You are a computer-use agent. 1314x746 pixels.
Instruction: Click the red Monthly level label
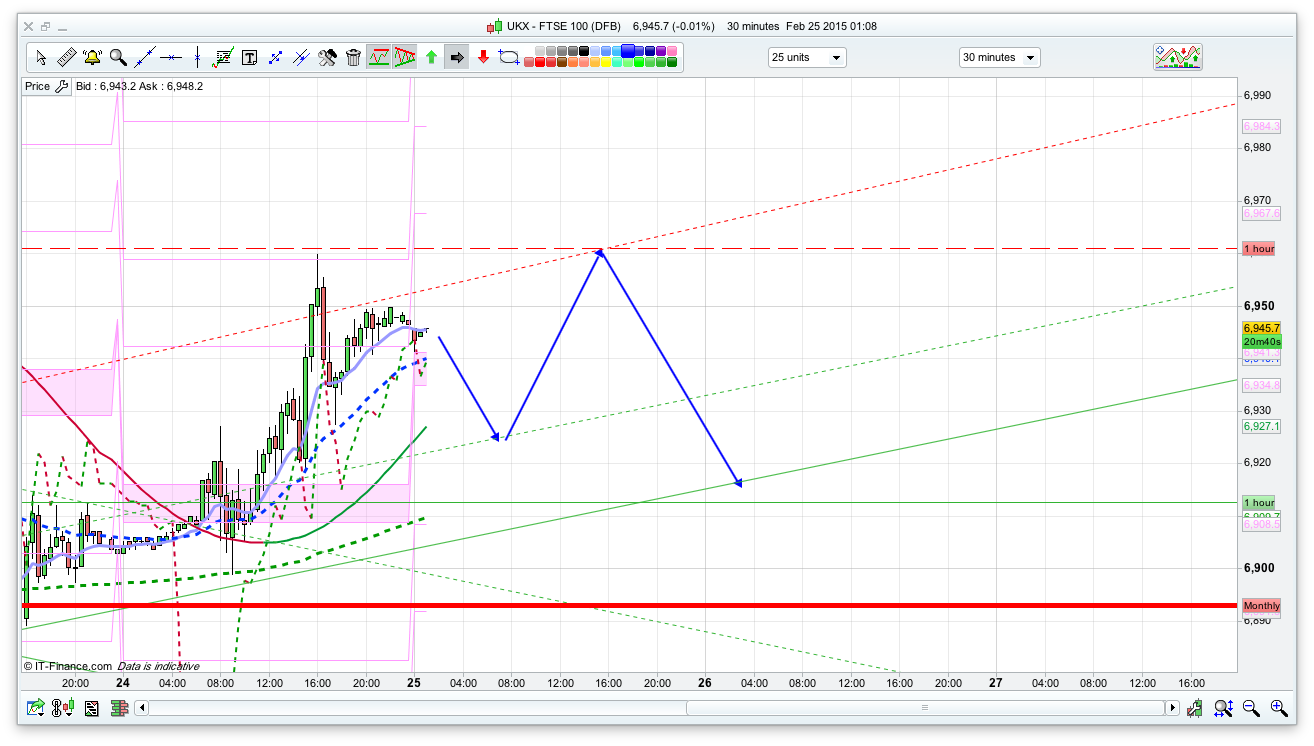coord(1261,606)
